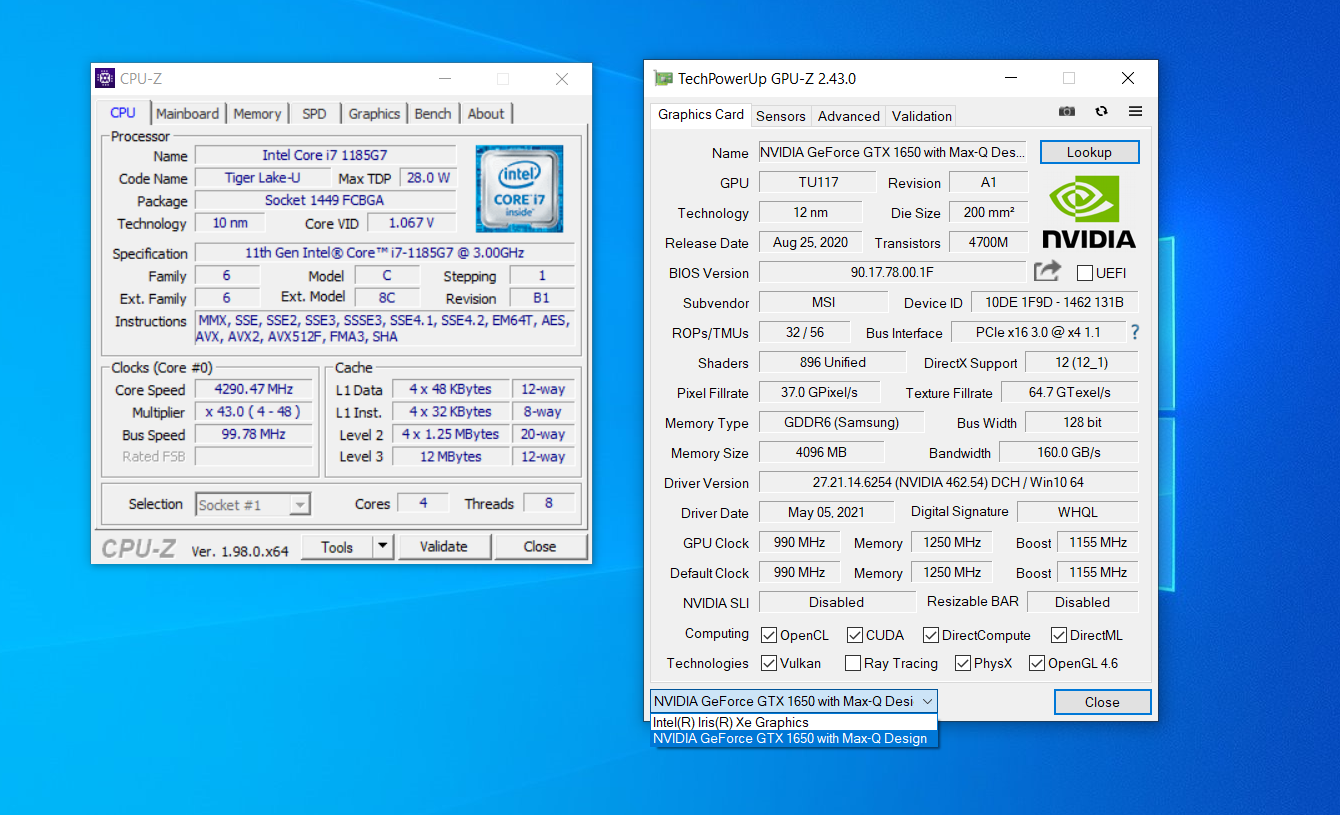Switch to the Mainboard tab
Screen dimensions: 1340x815
[187, 113]
